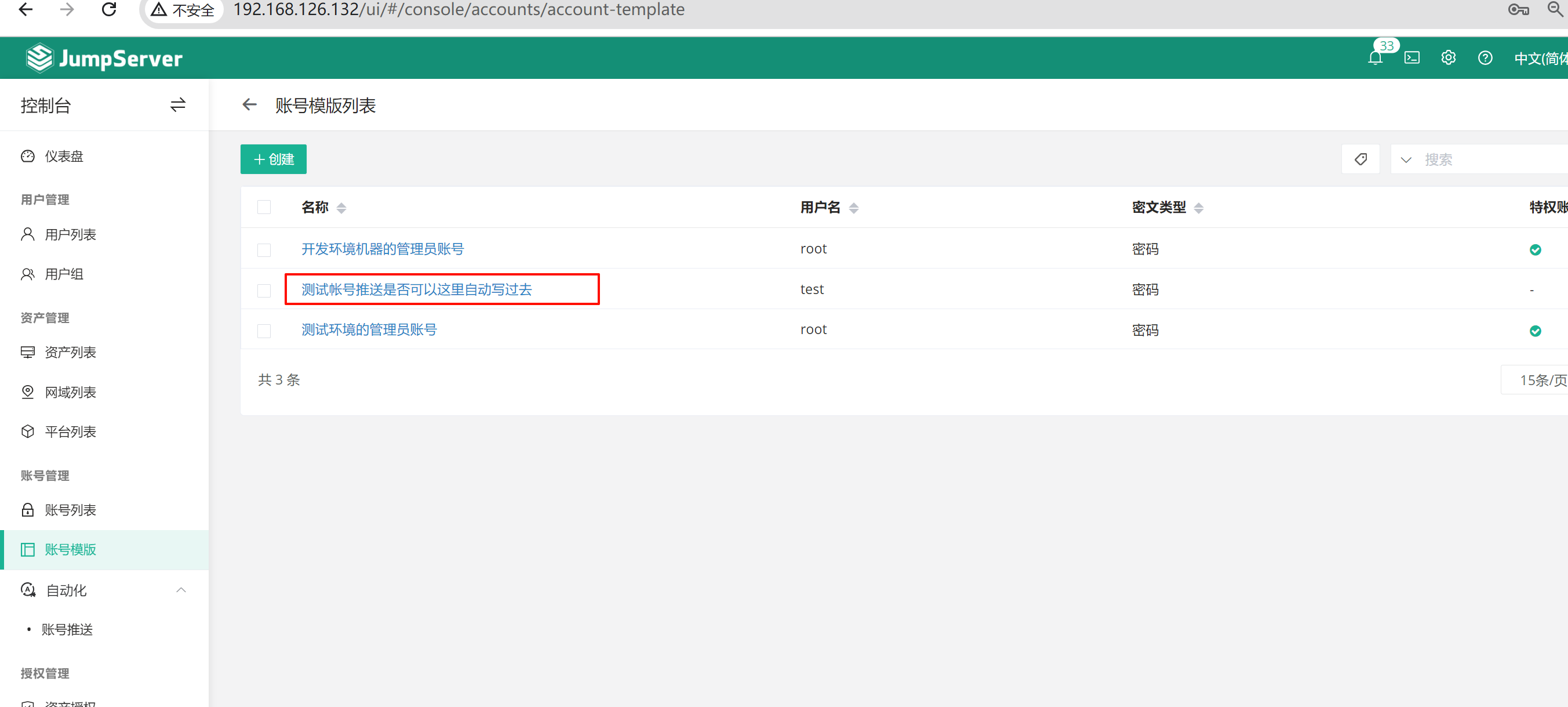Check the select-all checkbox in table header
Image resolution: width=1568 pixels, height=707 pixels.
click(264, 208)
